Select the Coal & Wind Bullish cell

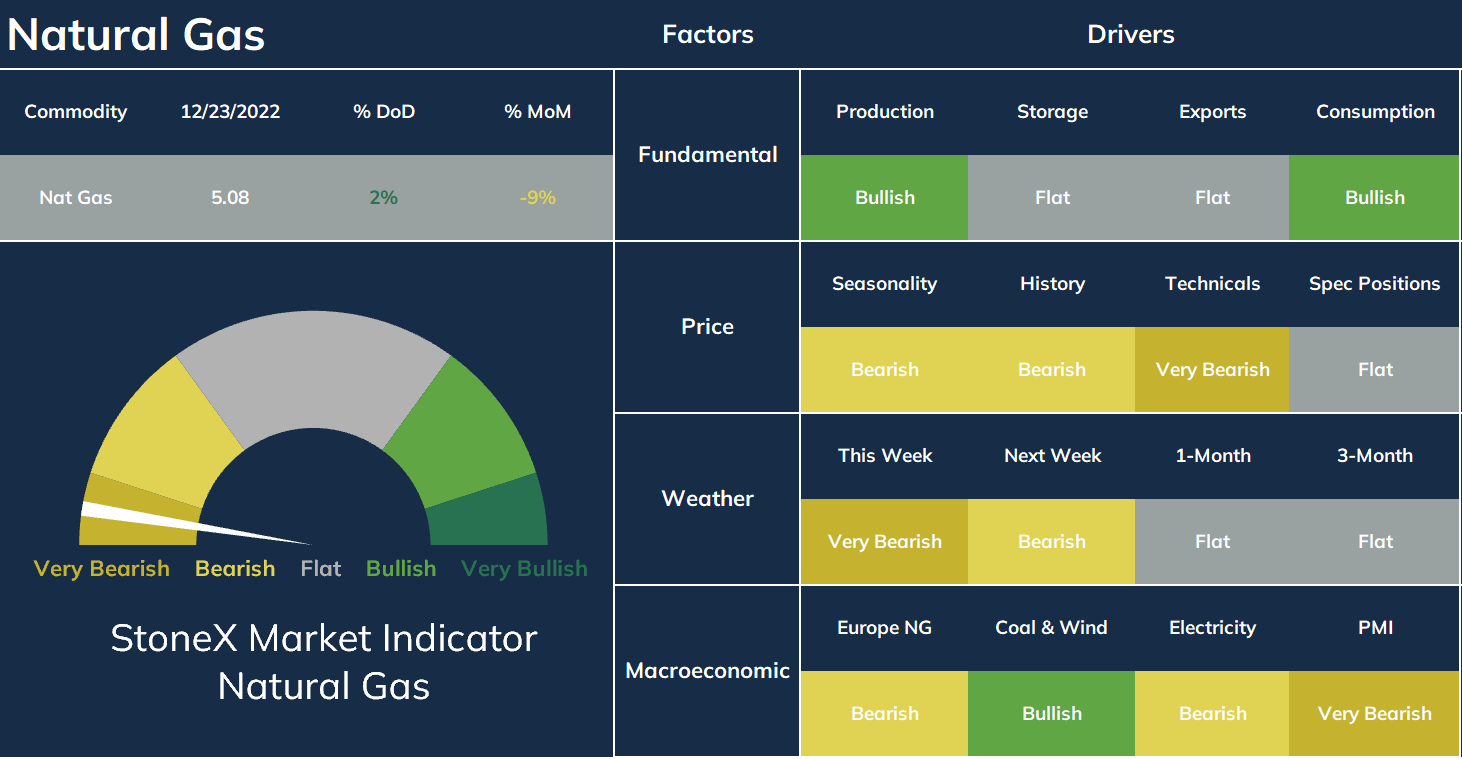(1051, 713)
